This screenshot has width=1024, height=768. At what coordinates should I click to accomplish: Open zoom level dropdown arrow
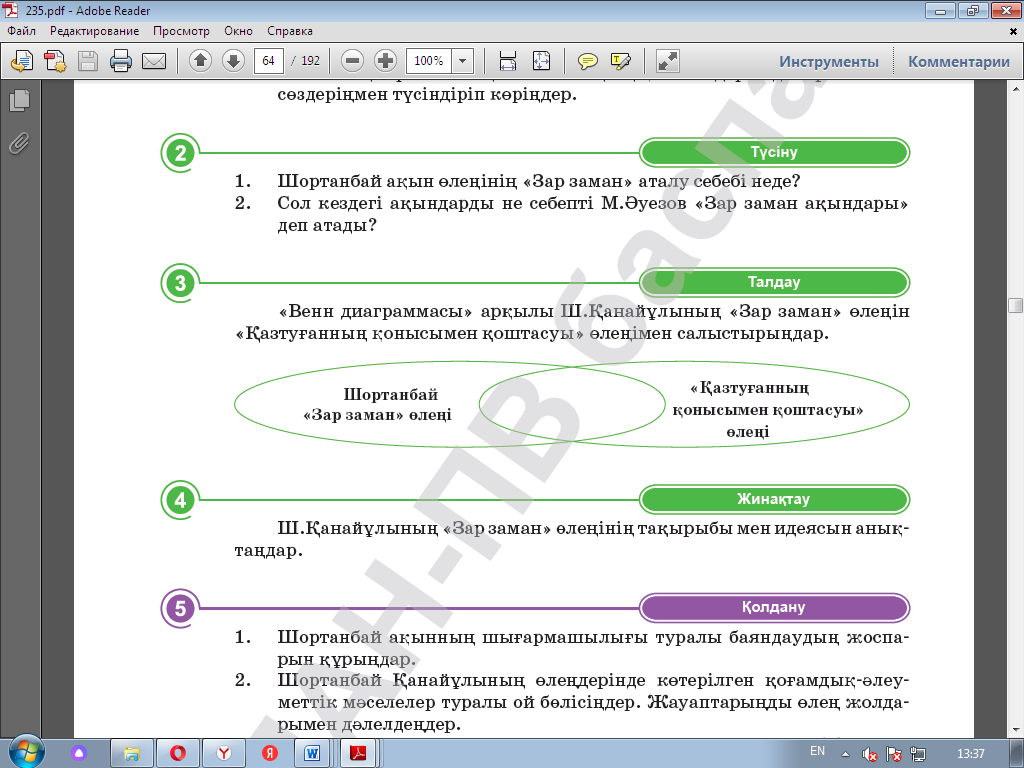462,61
